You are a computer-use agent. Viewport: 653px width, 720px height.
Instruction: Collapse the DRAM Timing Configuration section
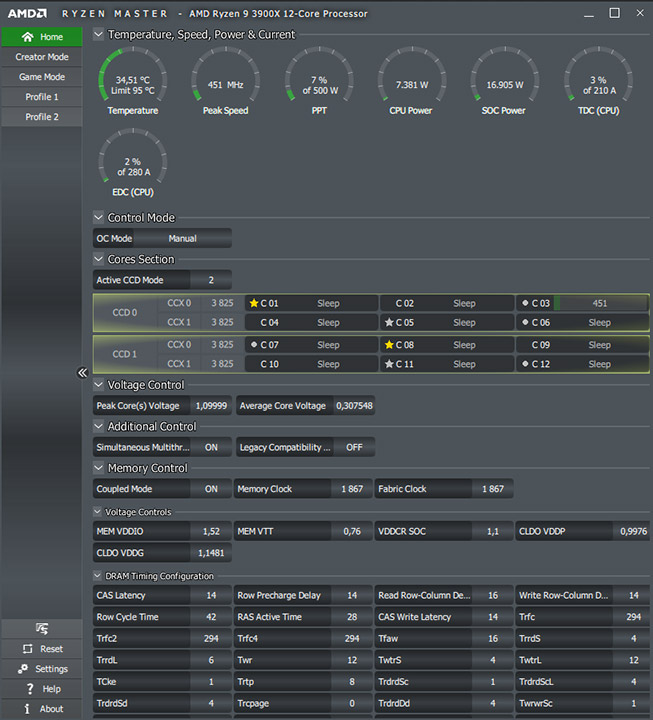coord(97,575)
